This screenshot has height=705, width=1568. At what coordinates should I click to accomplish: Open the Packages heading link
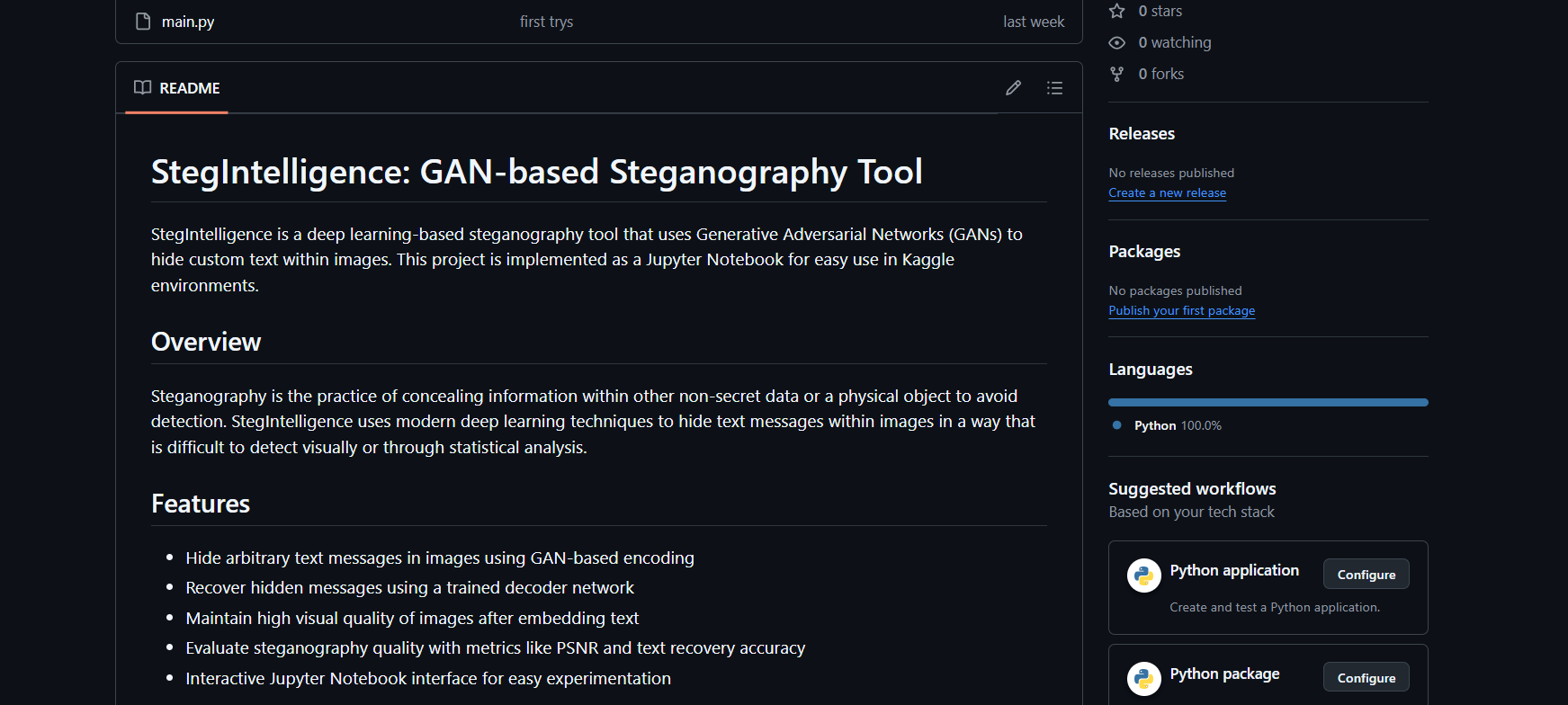[x=1144, y=252]
